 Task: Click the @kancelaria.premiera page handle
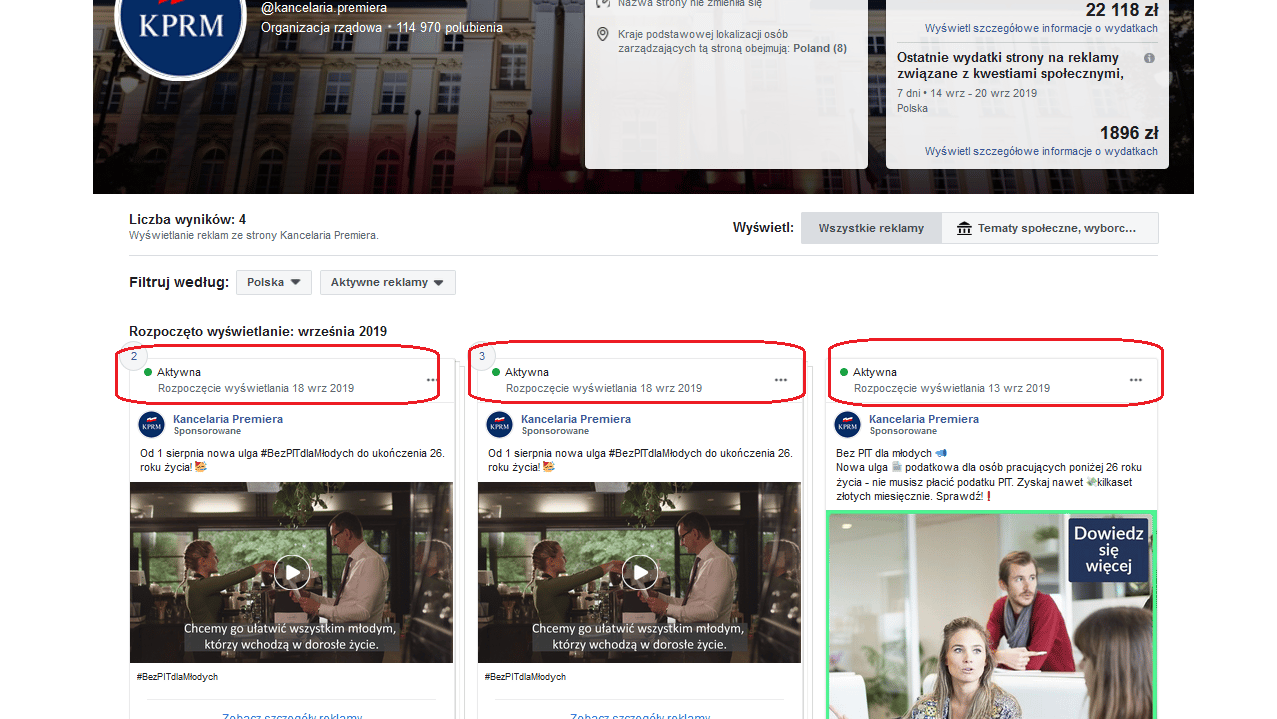pos(324,8)
